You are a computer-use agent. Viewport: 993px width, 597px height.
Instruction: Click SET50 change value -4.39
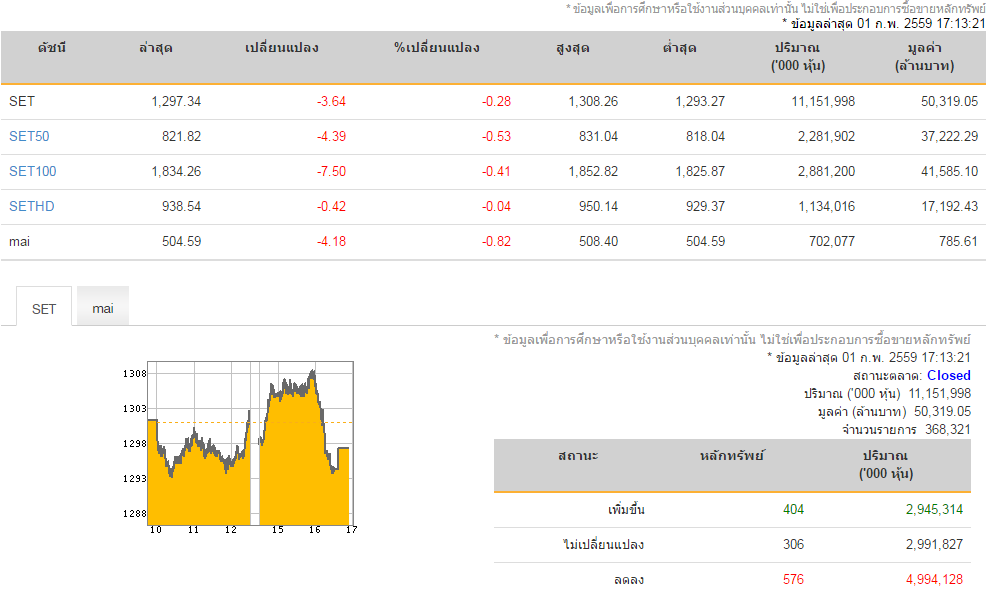click(x=331, y=136)
